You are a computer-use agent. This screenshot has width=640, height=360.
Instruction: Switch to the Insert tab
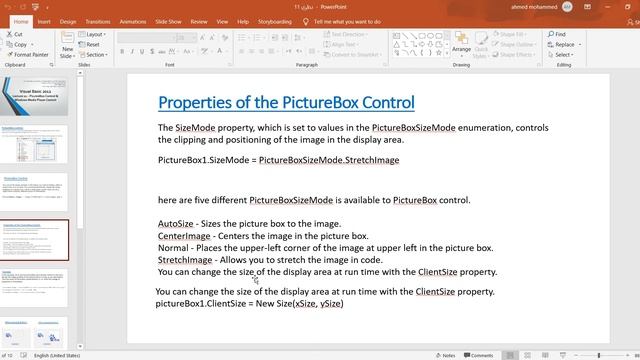click(44, 22)
